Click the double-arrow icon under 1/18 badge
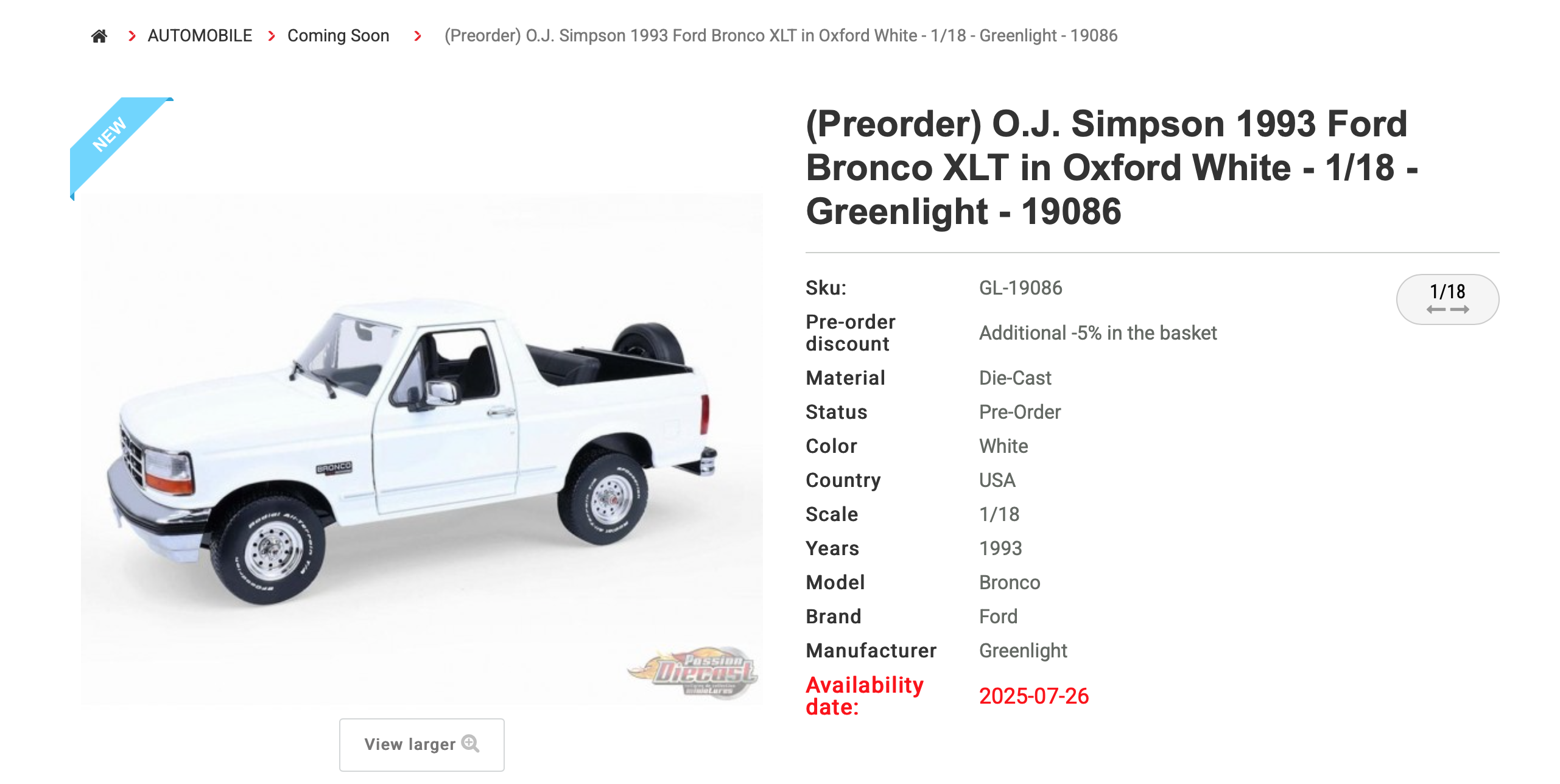 (x=1447, y=310)
